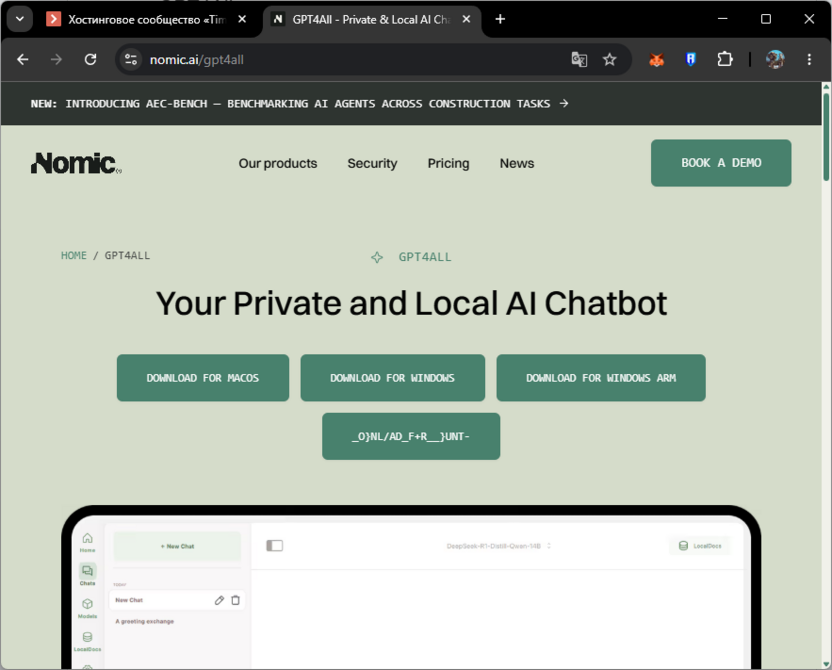Viewport: 832px width, 670px height.
Task: Select the 'New Chat' chat entry
Action: coord(177,600)
